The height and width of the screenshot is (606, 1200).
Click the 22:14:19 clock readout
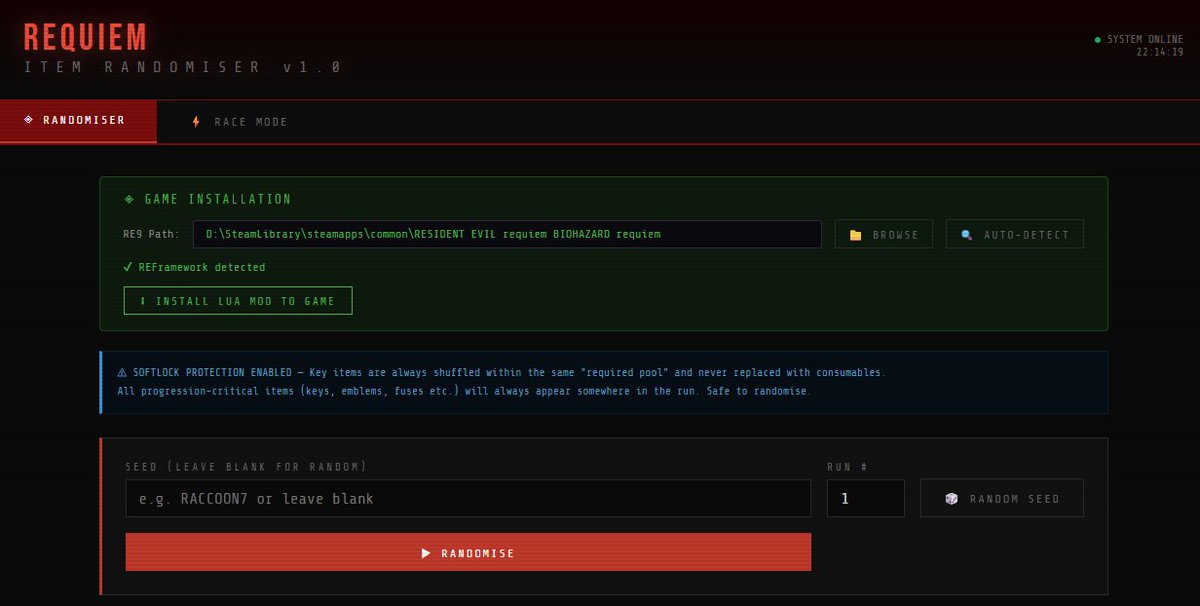click(1160, 52)
